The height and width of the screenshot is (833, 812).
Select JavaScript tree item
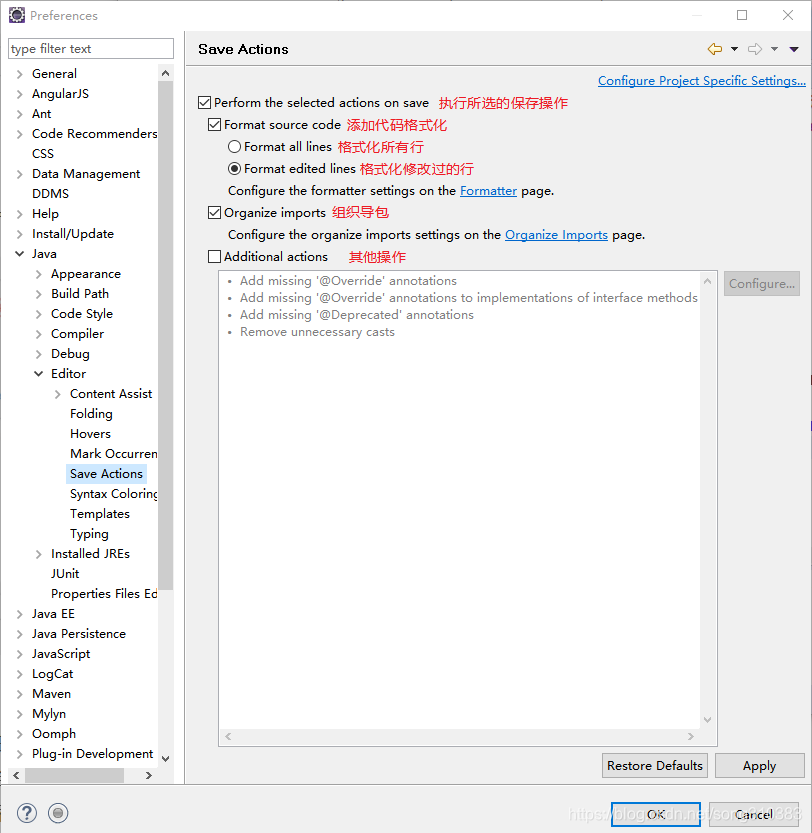click(61, 654)
